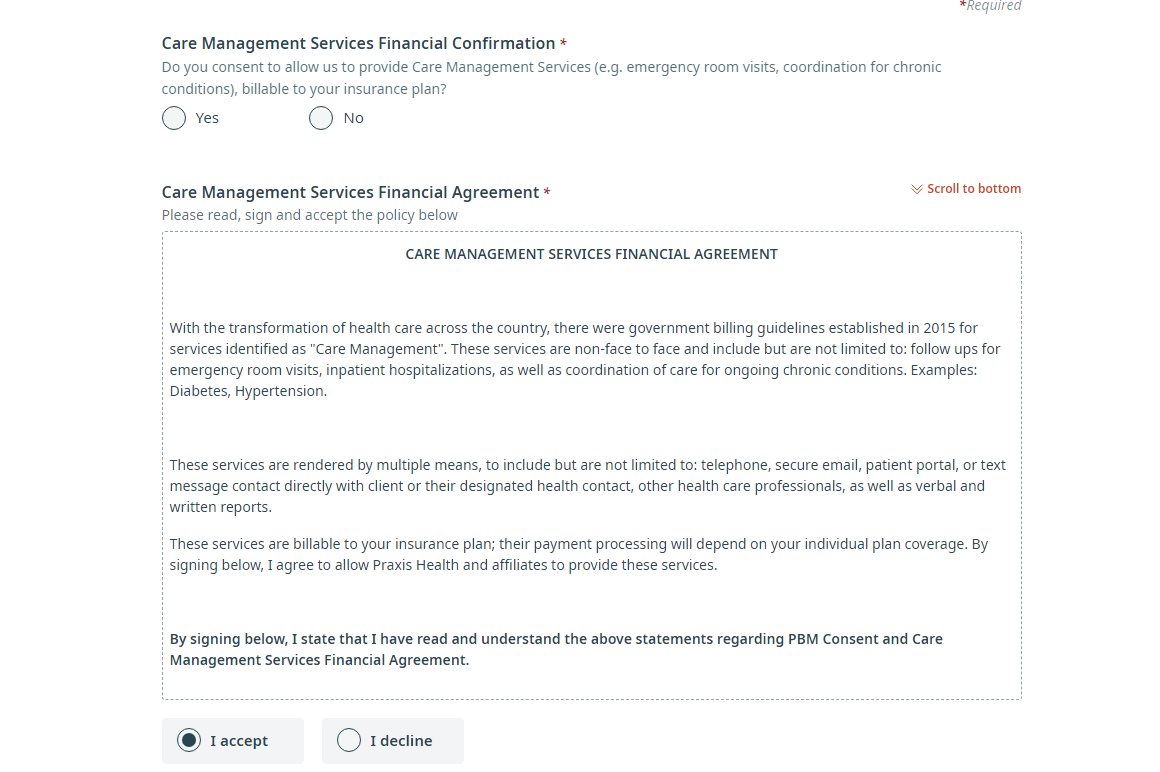Click the double-chevron Scroll to bottom icon

(917, 189)
